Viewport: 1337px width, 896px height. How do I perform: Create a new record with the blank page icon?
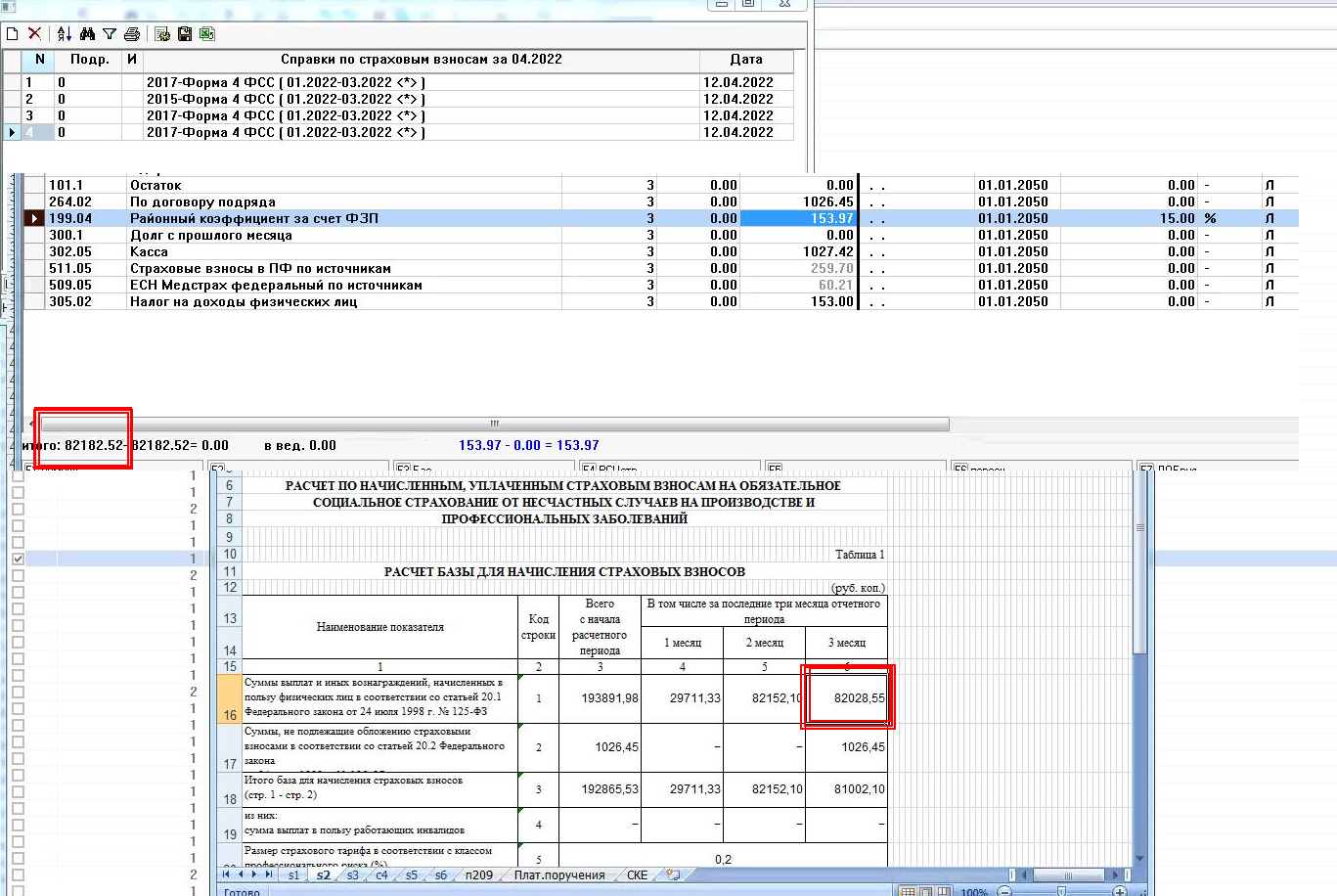pos(13,34)
